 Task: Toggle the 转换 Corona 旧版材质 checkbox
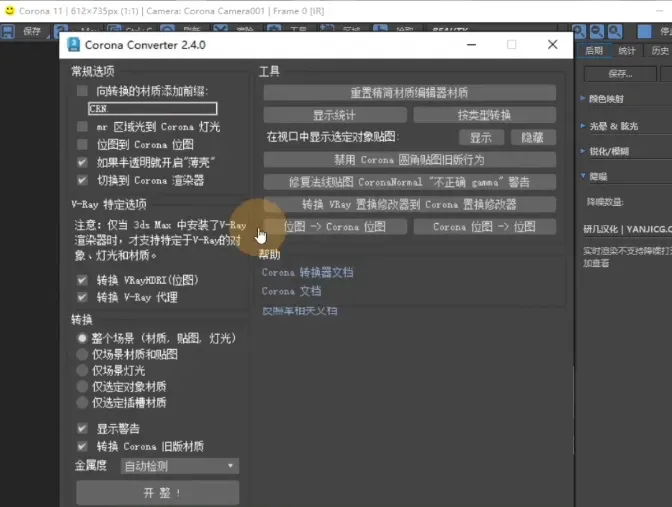[82, 446]
